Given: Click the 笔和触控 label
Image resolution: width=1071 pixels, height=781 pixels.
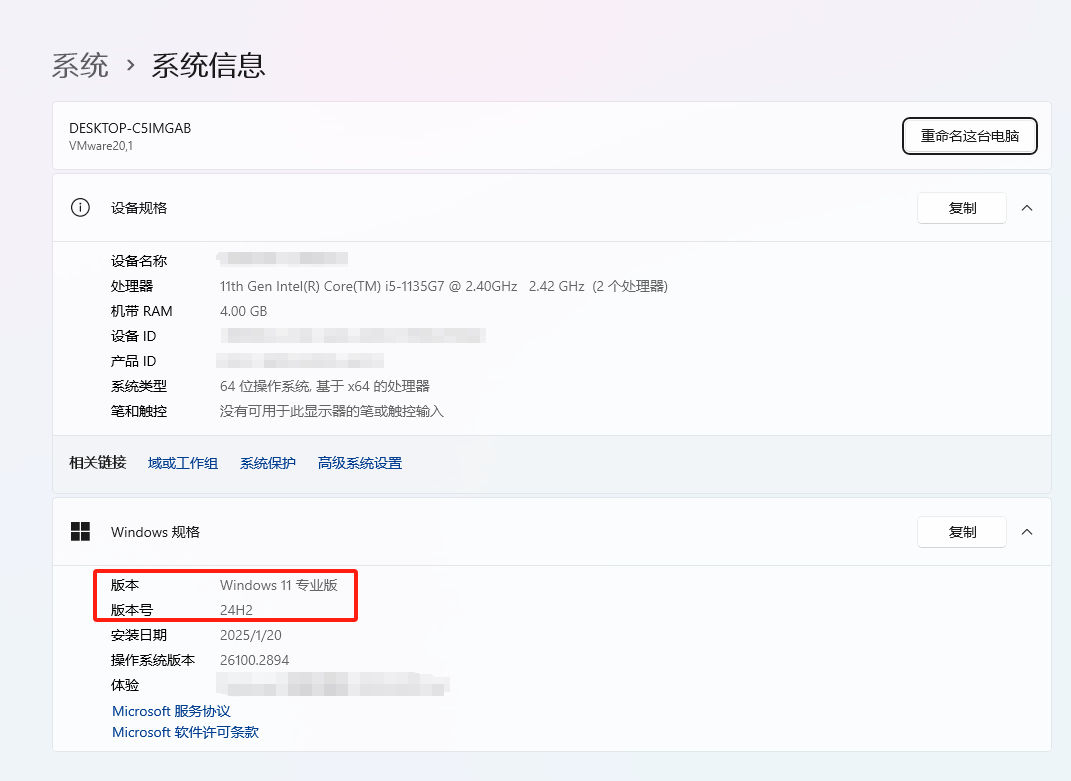Looking at the screenshot, I should [x=139, y=411].
